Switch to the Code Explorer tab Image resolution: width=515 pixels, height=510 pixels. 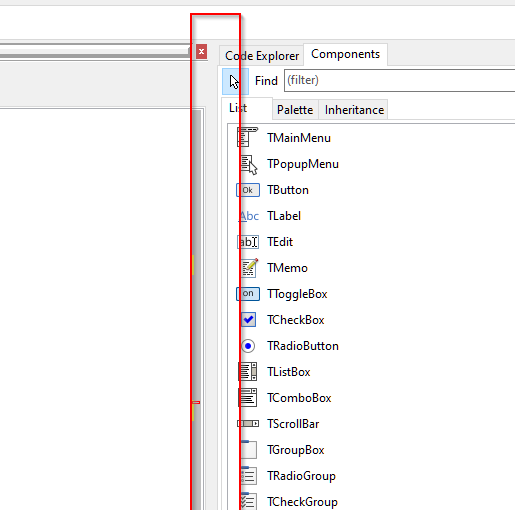tap(262, 56)
